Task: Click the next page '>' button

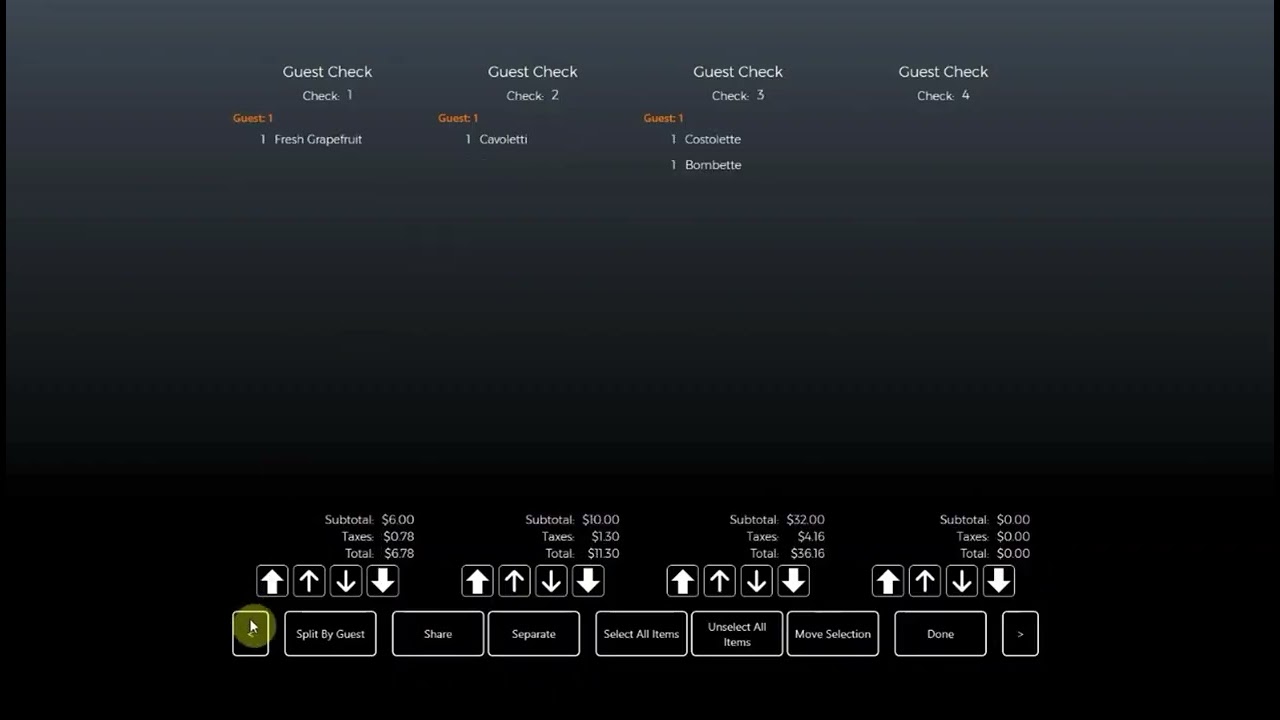Action: point(1020,634)
